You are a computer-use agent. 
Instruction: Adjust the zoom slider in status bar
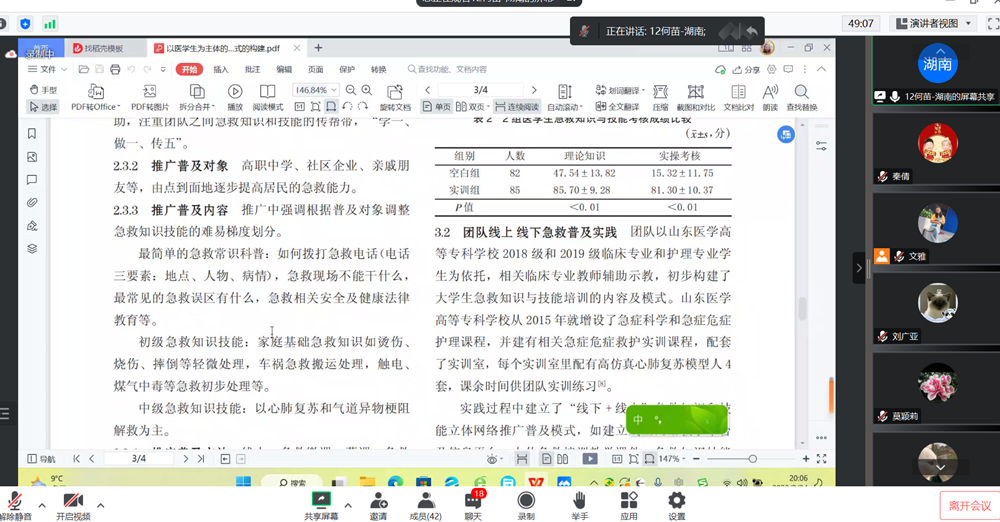752,459
